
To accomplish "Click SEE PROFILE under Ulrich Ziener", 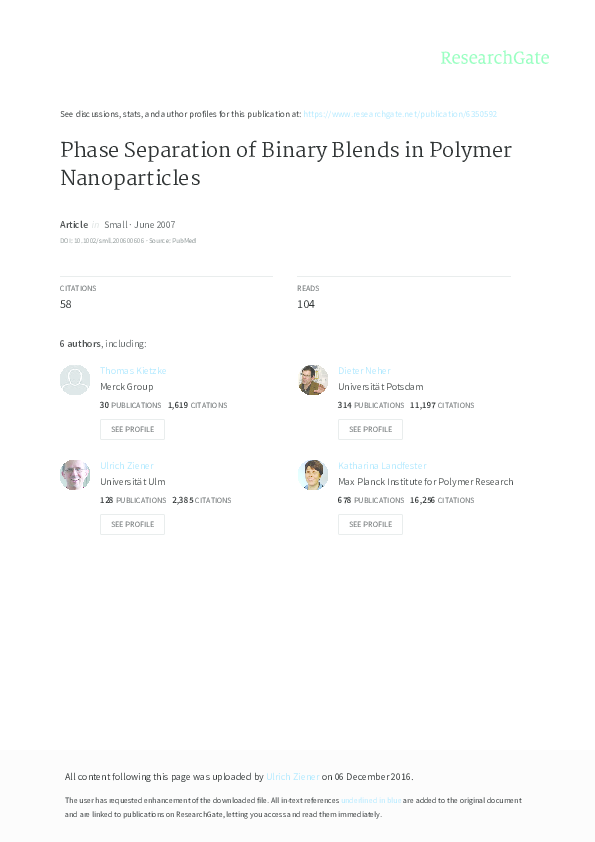I will (x=132, y=524).
